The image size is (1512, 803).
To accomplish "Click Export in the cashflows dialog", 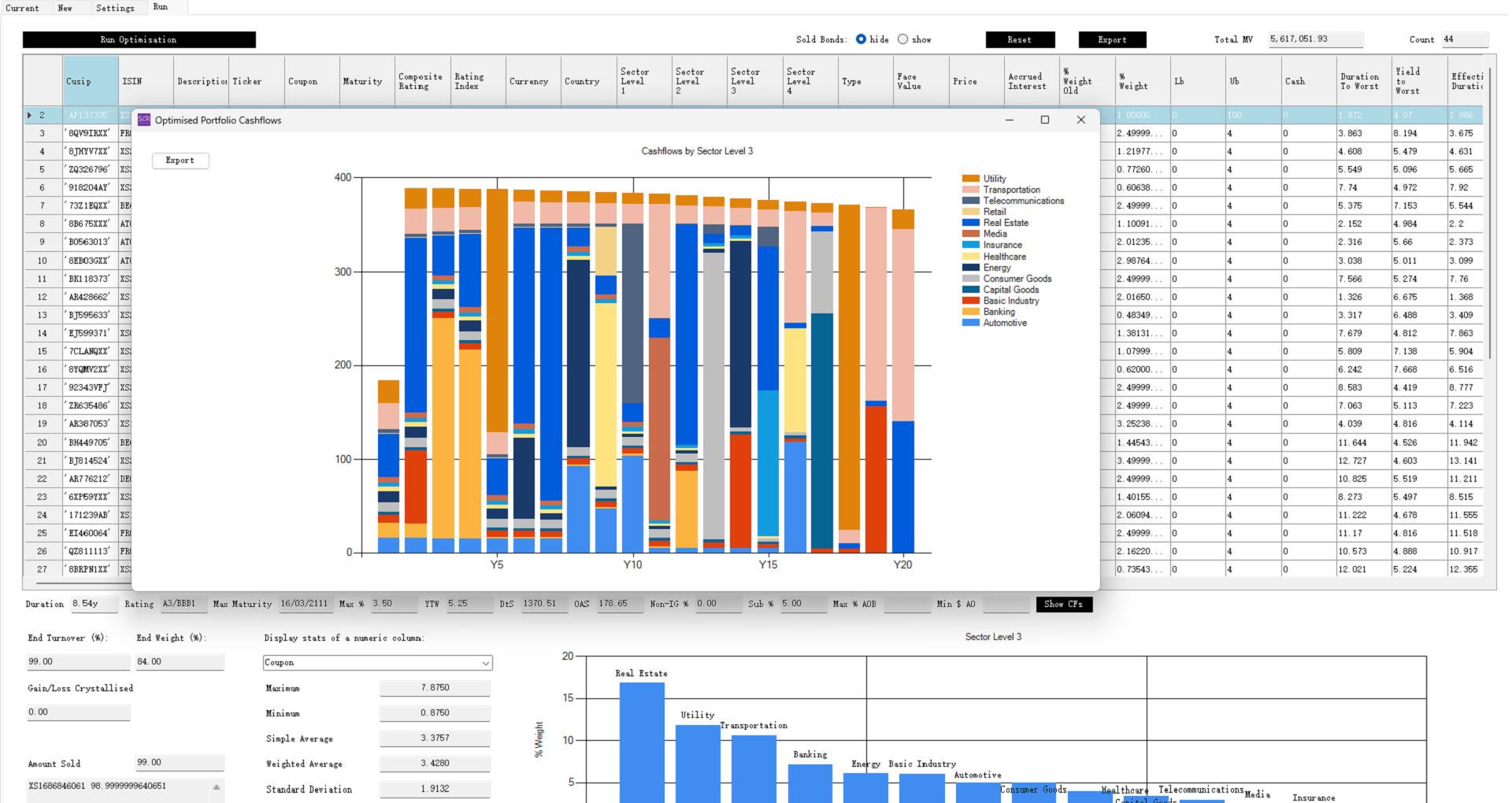I will pyautogui.click(x=180, y=161).
